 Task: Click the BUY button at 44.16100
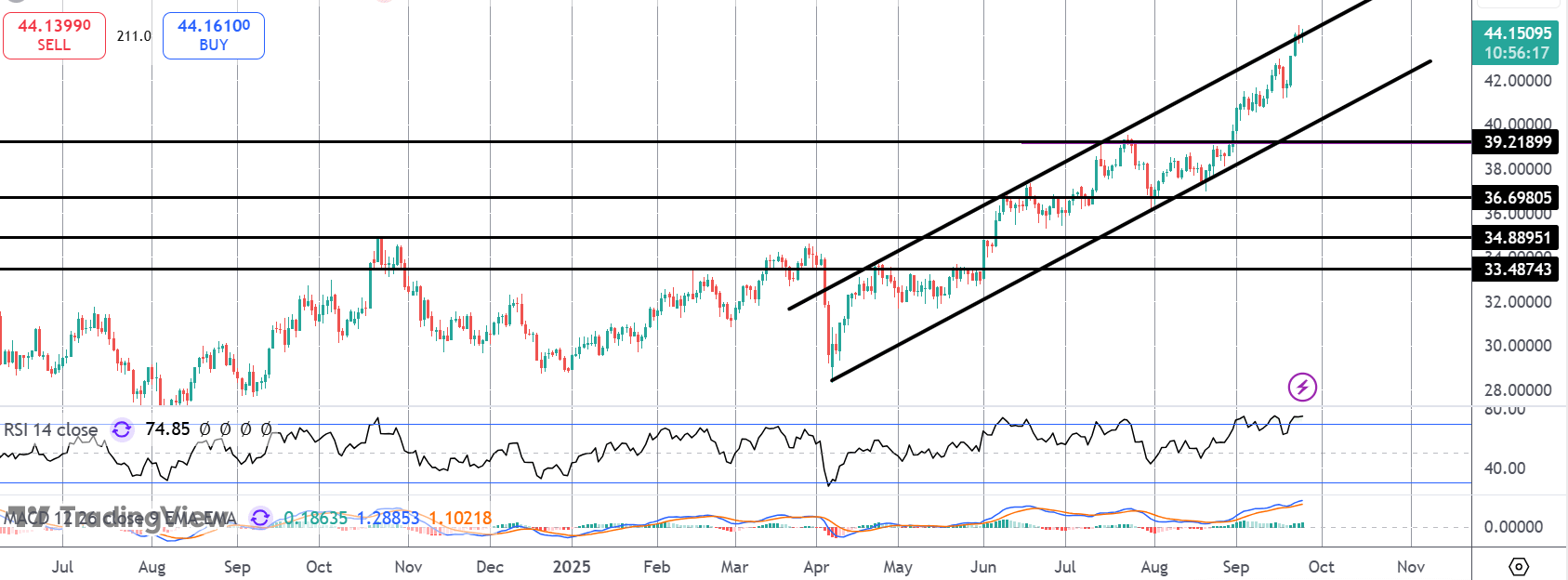(214, 35)
